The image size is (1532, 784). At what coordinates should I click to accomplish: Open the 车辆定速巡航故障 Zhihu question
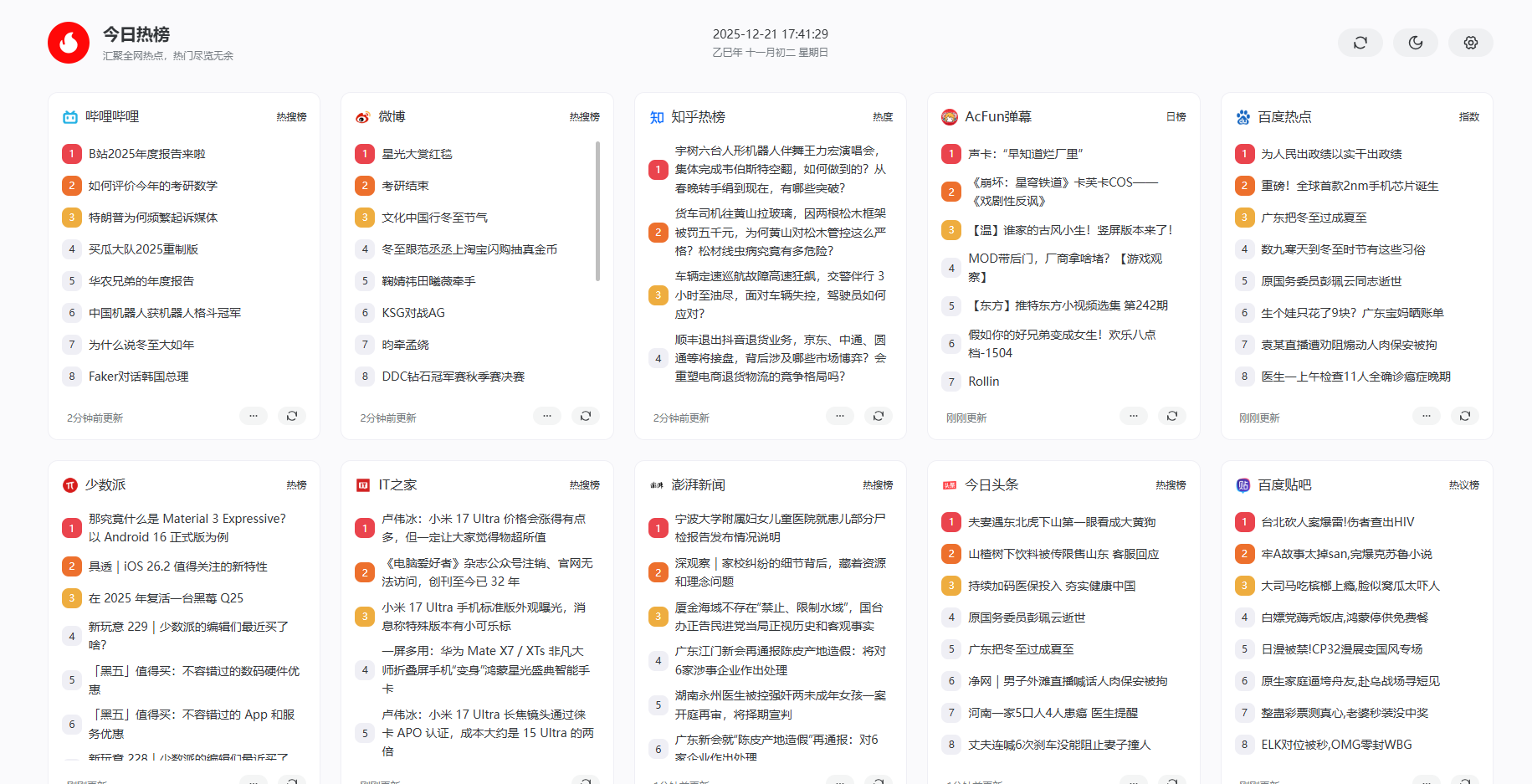coord(781,295)
